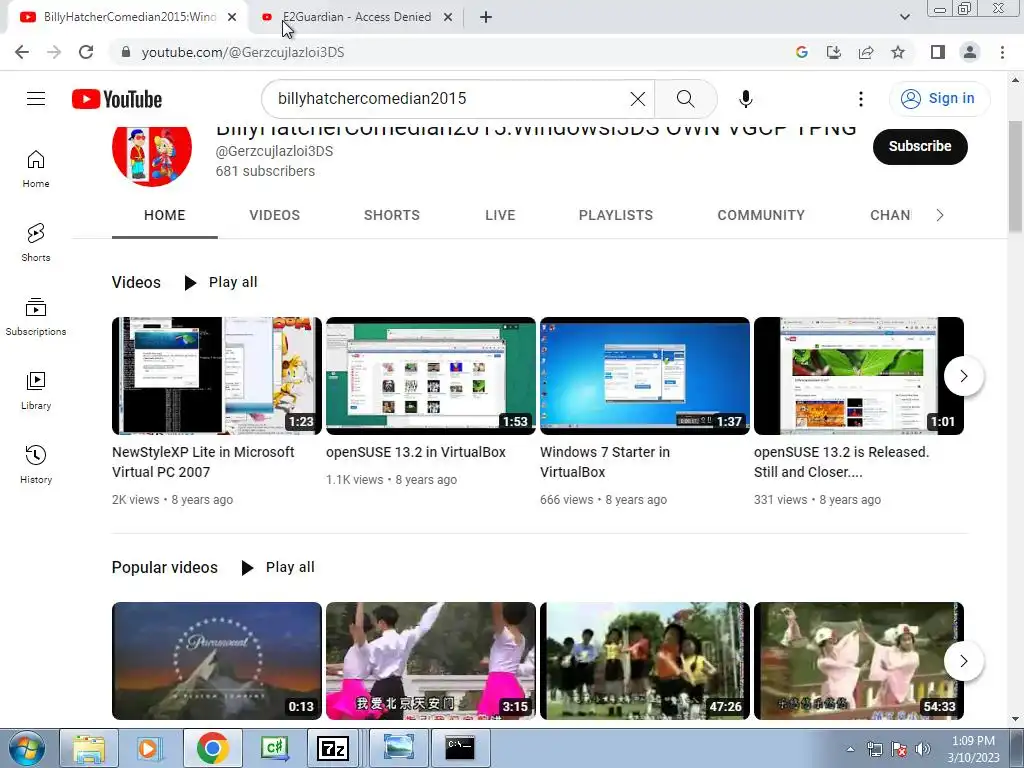Click the Sign in button
This screenshot has height=768, width=1024.
(x=939, y=99)
